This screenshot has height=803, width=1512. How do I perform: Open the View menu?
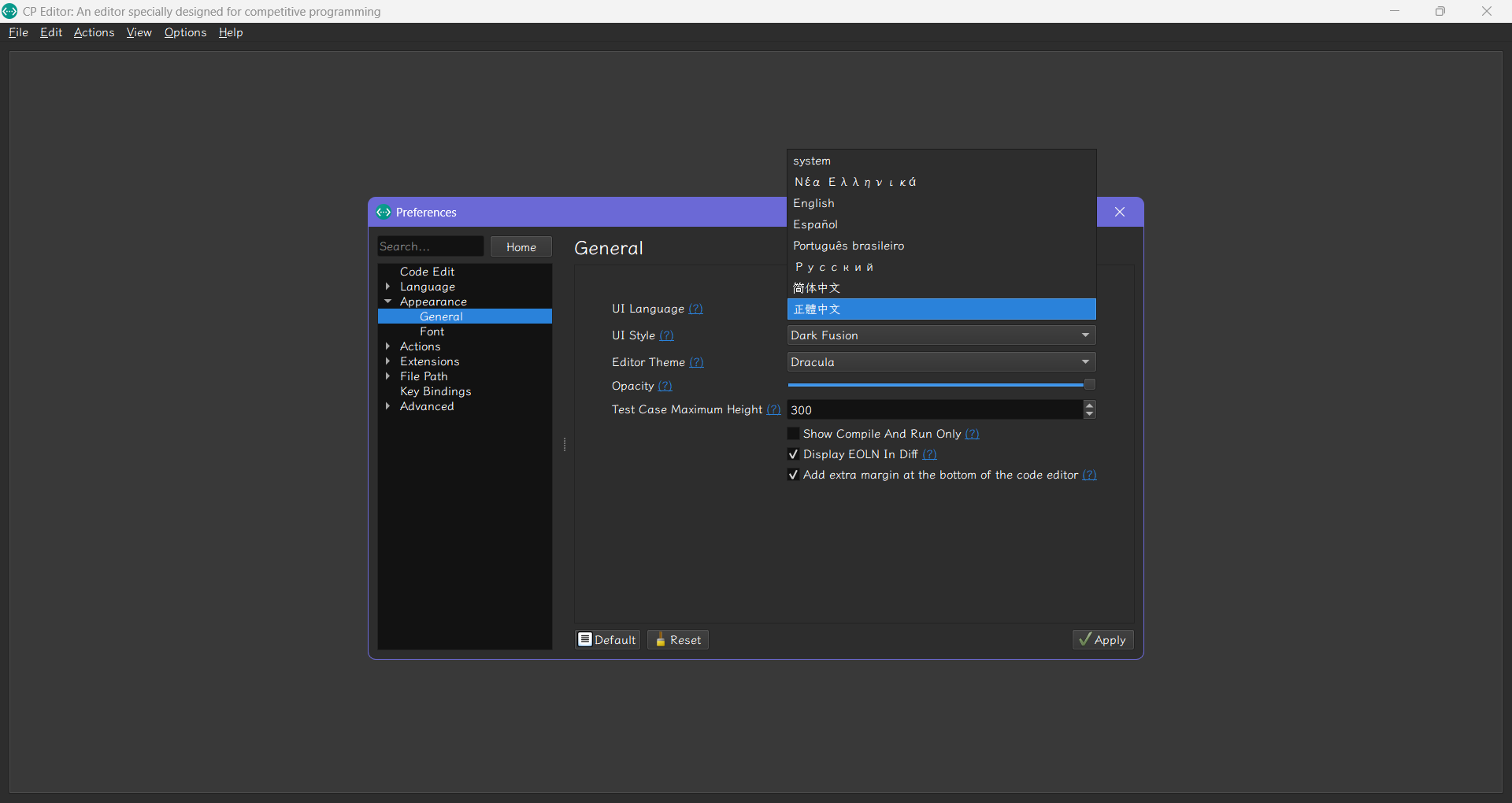pyautogui.click(x=139, y=32)
